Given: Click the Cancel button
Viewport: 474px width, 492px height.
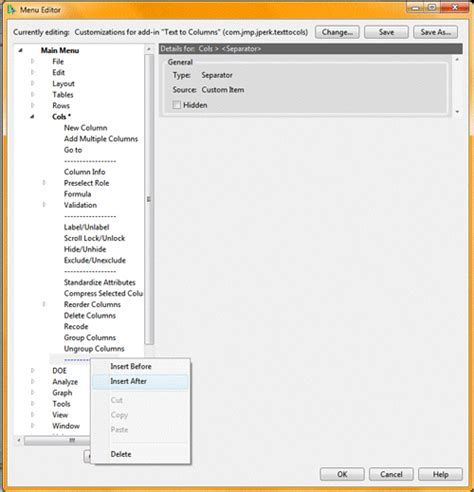Looking at the screenshot, I should point(391,474).
